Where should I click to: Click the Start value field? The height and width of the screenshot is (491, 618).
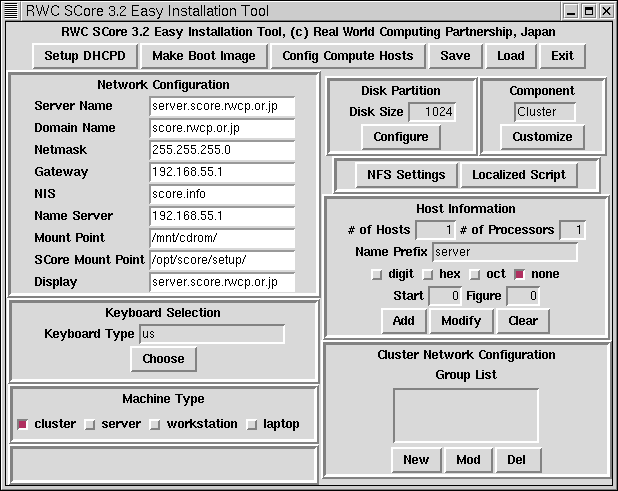pos(445,296)
